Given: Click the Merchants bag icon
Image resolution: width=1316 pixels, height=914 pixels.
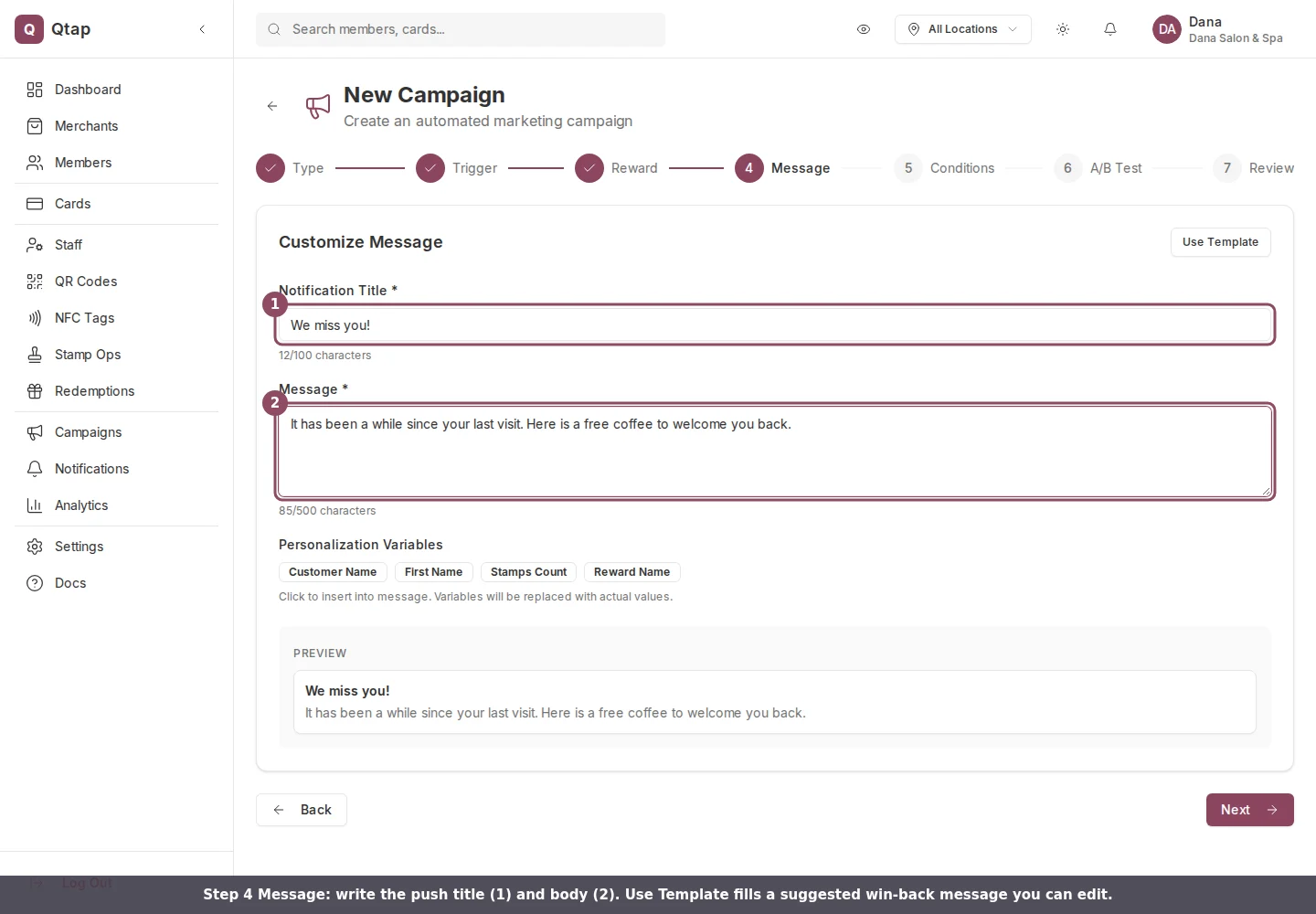Looking at the screenshot, I should [x=35, y=126].
